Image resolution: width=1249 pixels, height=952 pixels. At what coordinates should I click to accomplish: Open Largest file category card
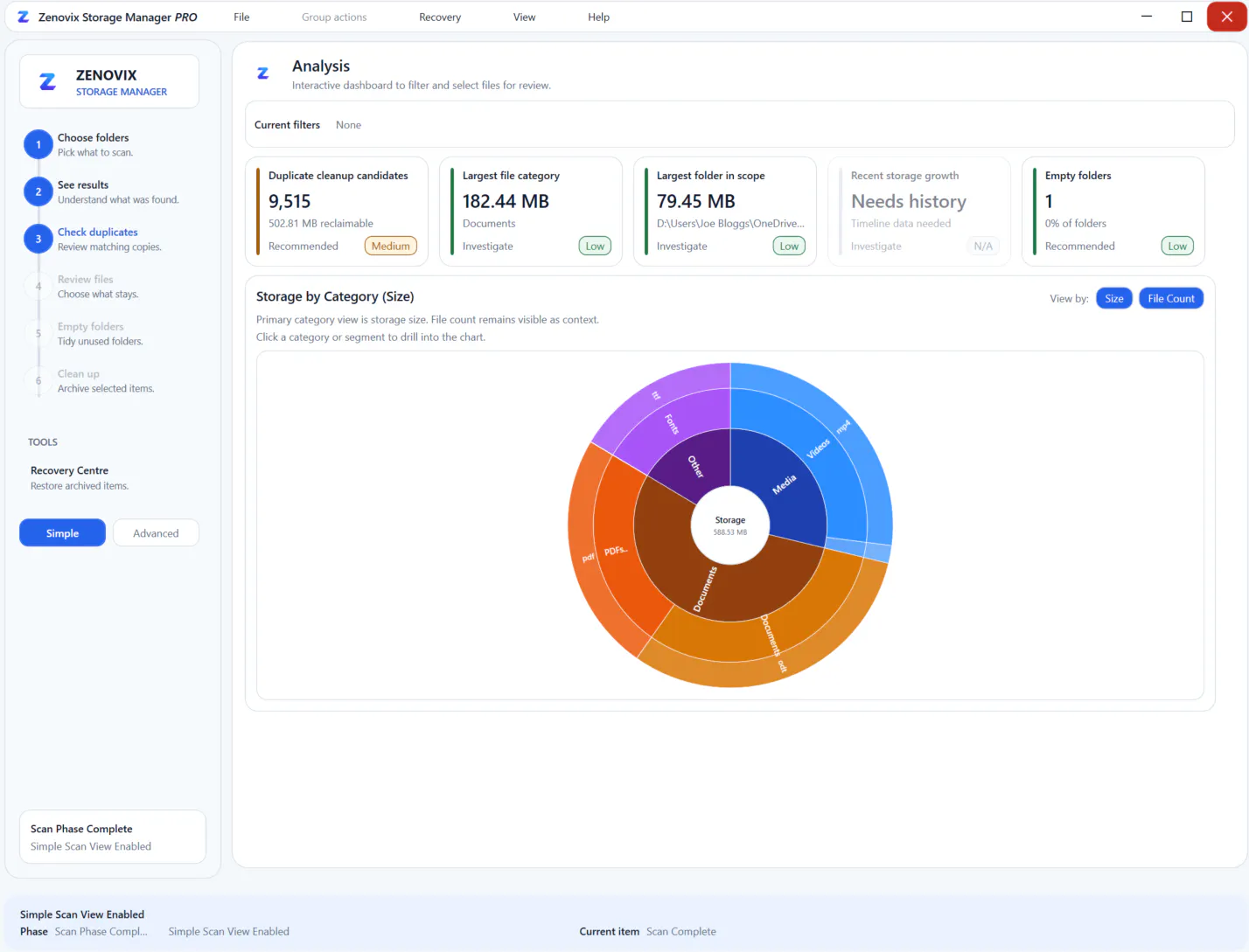(x=532, y=212)
